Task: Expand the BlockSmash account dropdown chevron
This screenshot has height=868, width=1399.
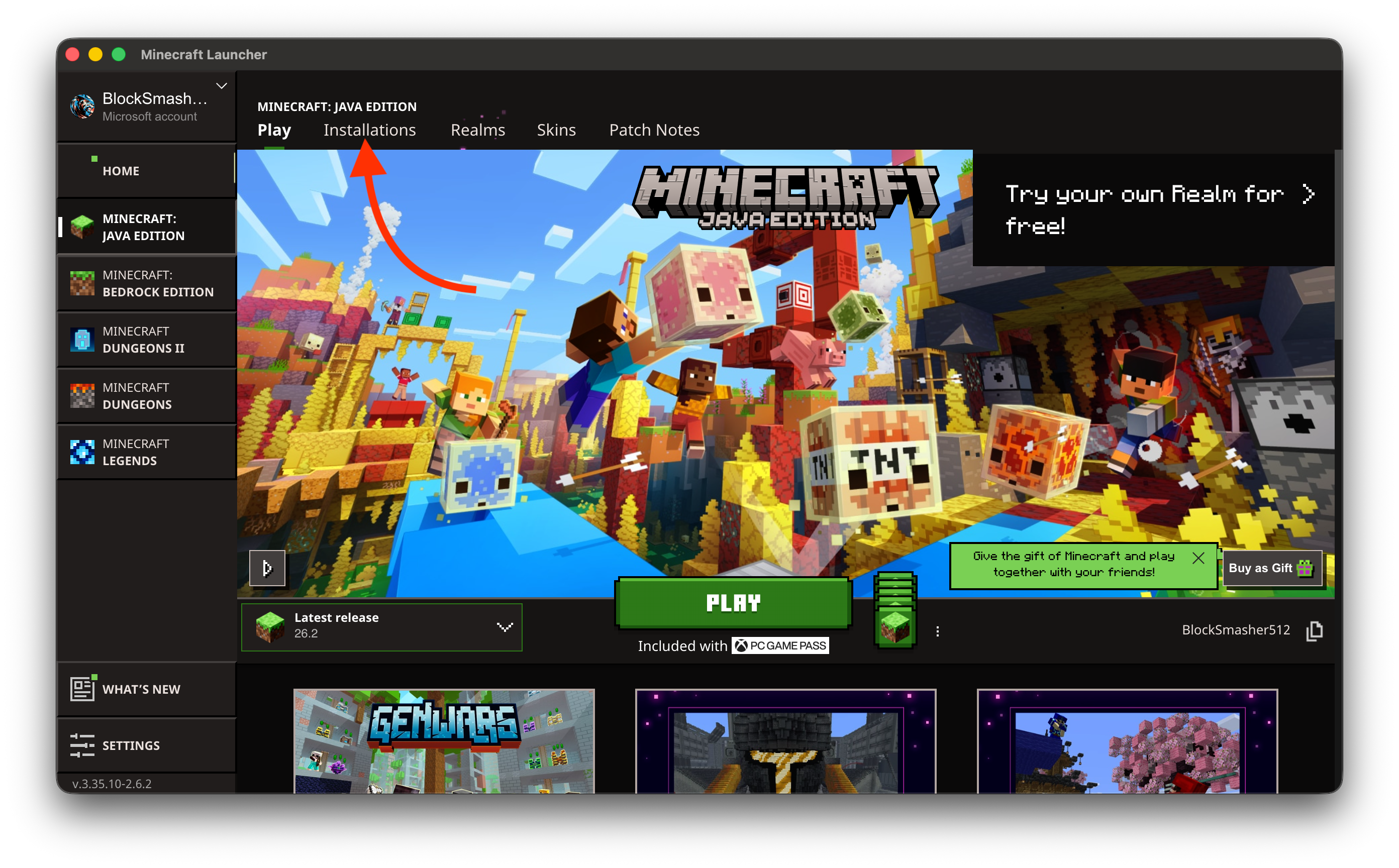Action: [x=221, y=86]
